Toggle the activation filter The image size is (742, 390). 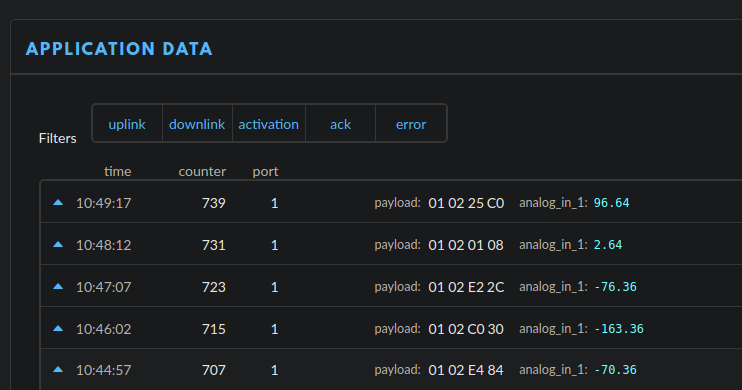[x=268, y=124]
